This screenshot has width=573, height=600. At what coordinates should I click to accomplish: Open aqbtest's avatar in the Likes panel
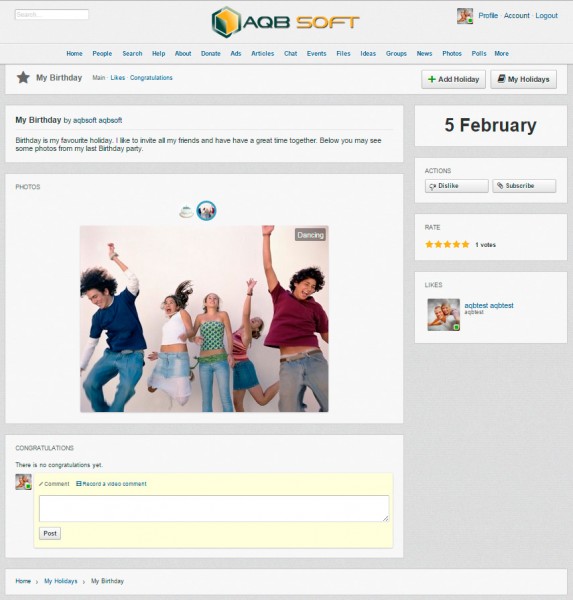[x=444, y=315]
